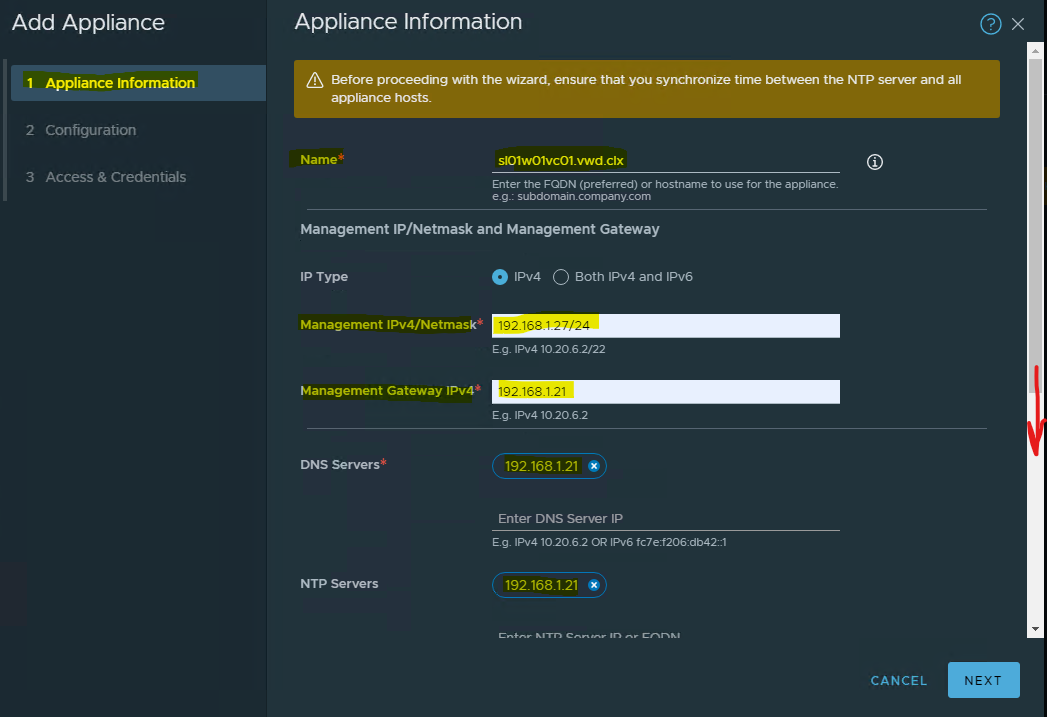1047x717 pixels.
Task: Click the CANCEL button
Action: pos(898,680)
